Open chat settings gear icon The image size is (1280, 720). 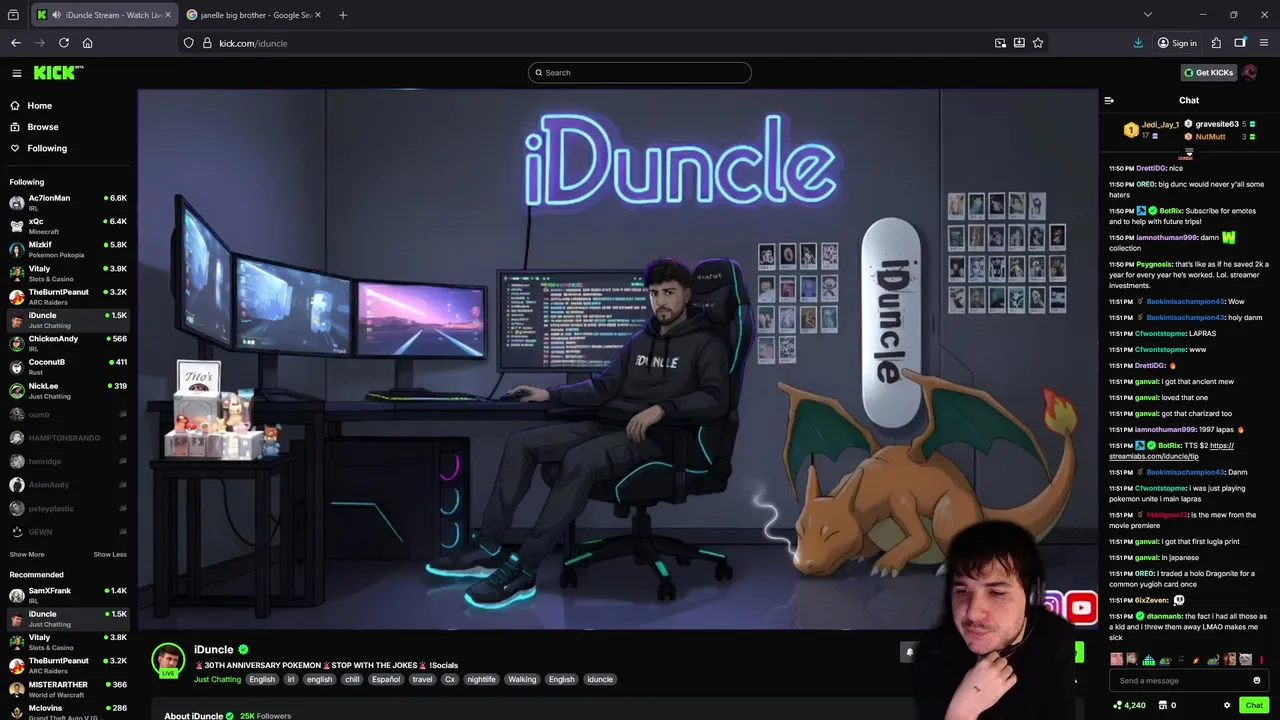pyautogui.click(x=1227, y=705)
